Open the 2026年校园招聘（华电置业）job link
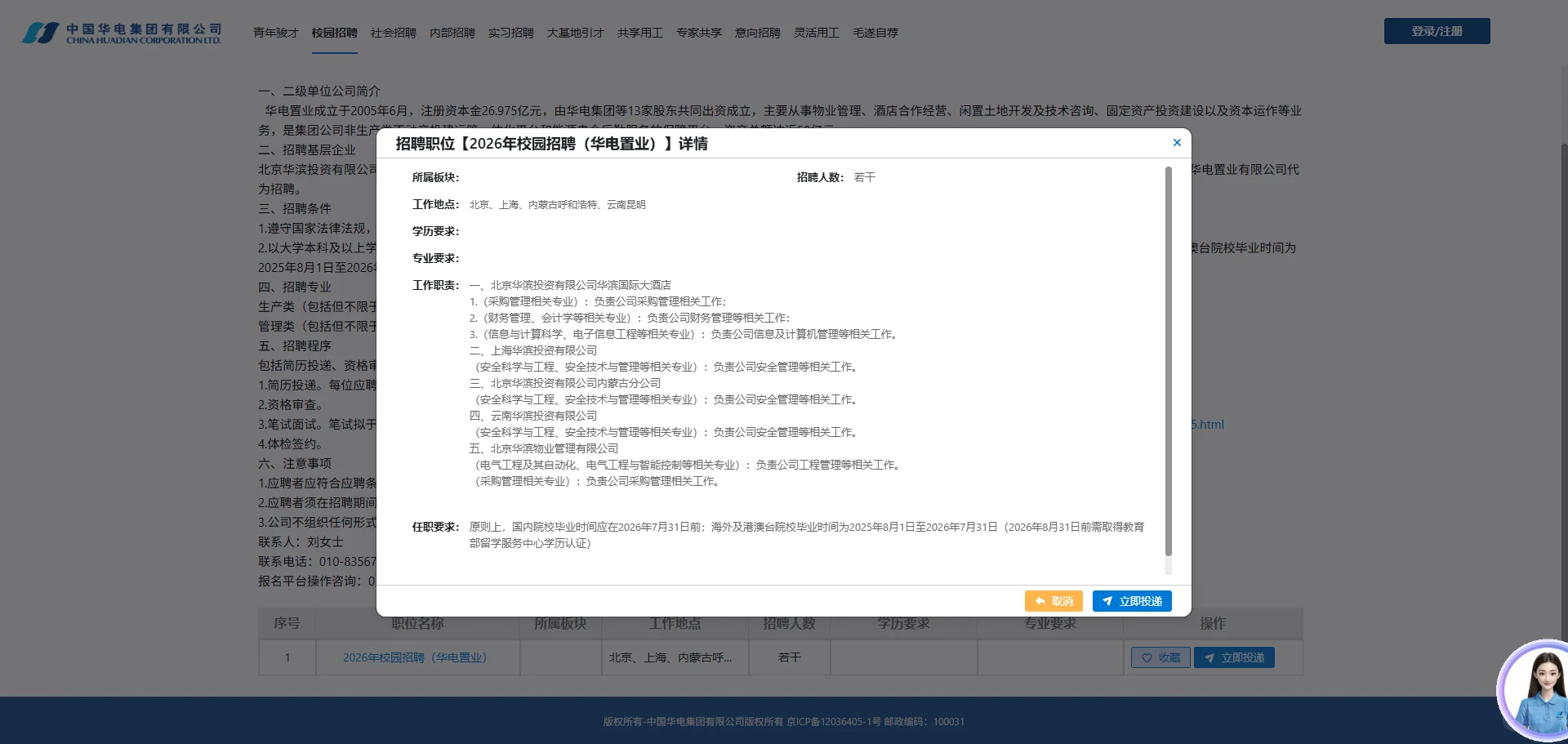 pyautogui.click(x=415, y=657)
